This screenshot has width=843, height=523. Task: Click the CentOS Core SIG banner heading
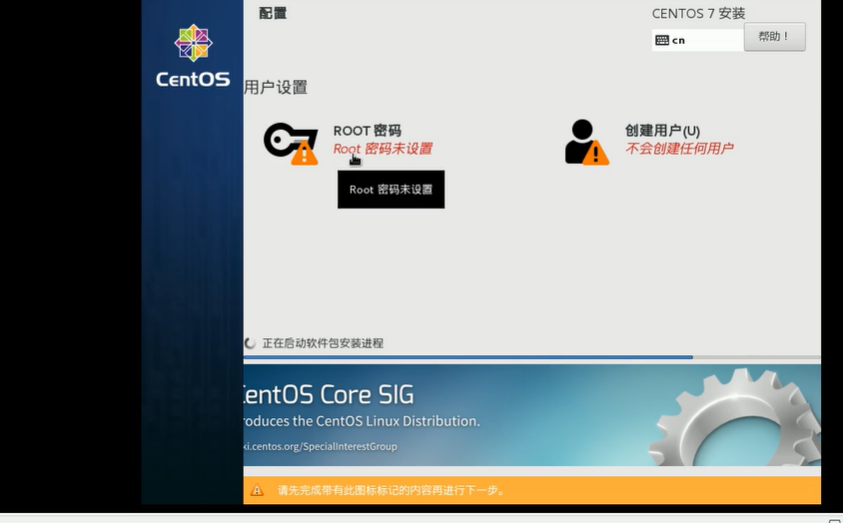(328, 395)
